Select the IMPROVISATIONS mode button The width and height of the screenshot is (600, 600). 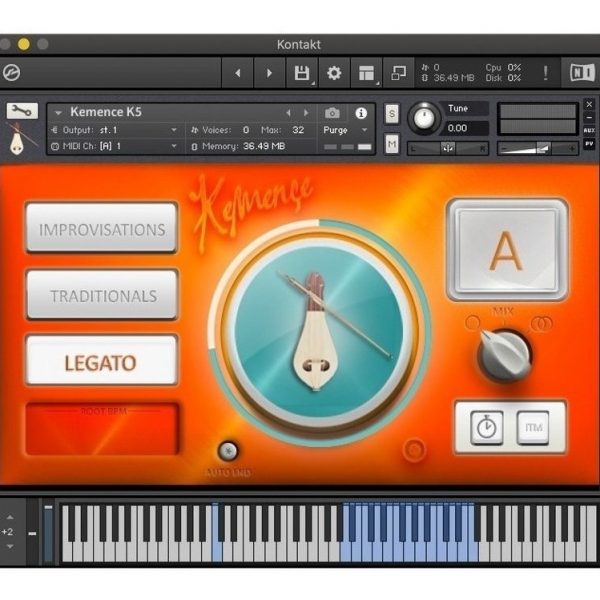coord(102,228)
